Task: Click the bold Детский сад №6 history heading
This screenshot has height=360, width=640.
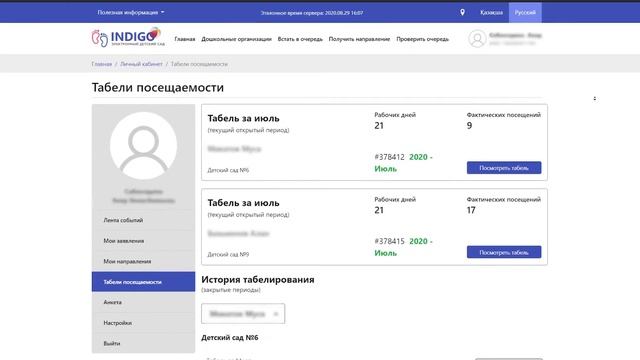Action: (x=230, y=338)
